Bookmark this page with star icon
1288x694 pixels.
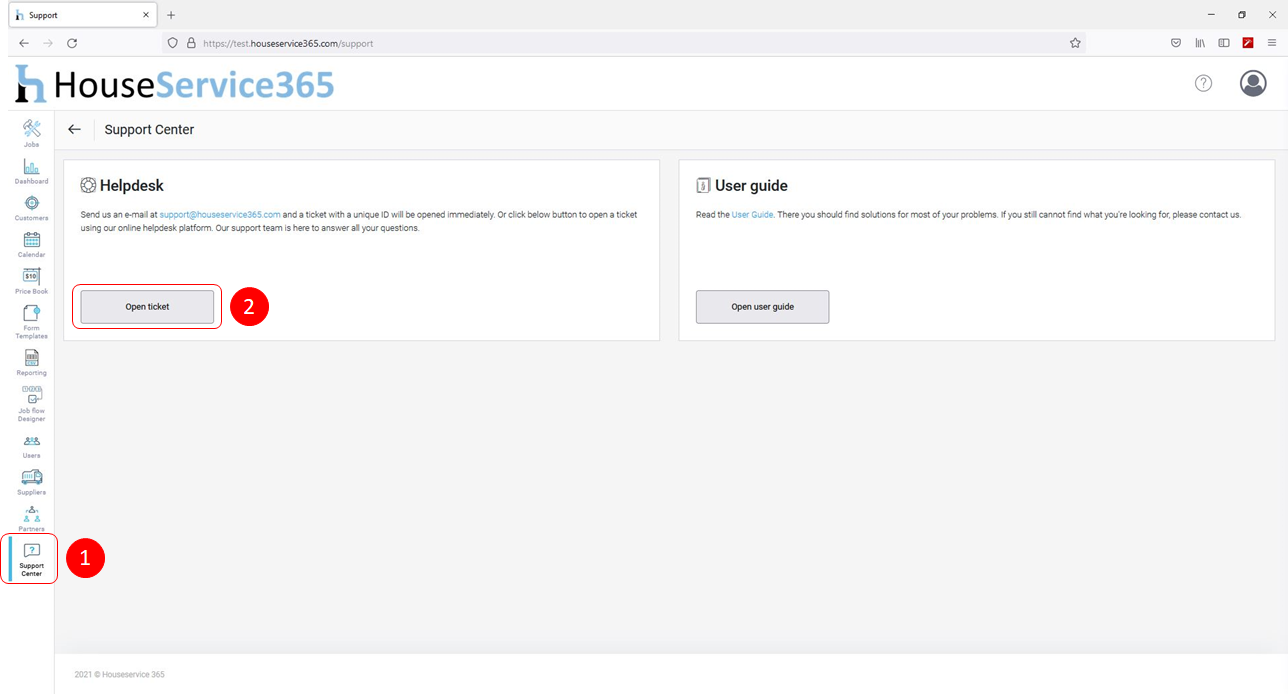click(1075, 43)
